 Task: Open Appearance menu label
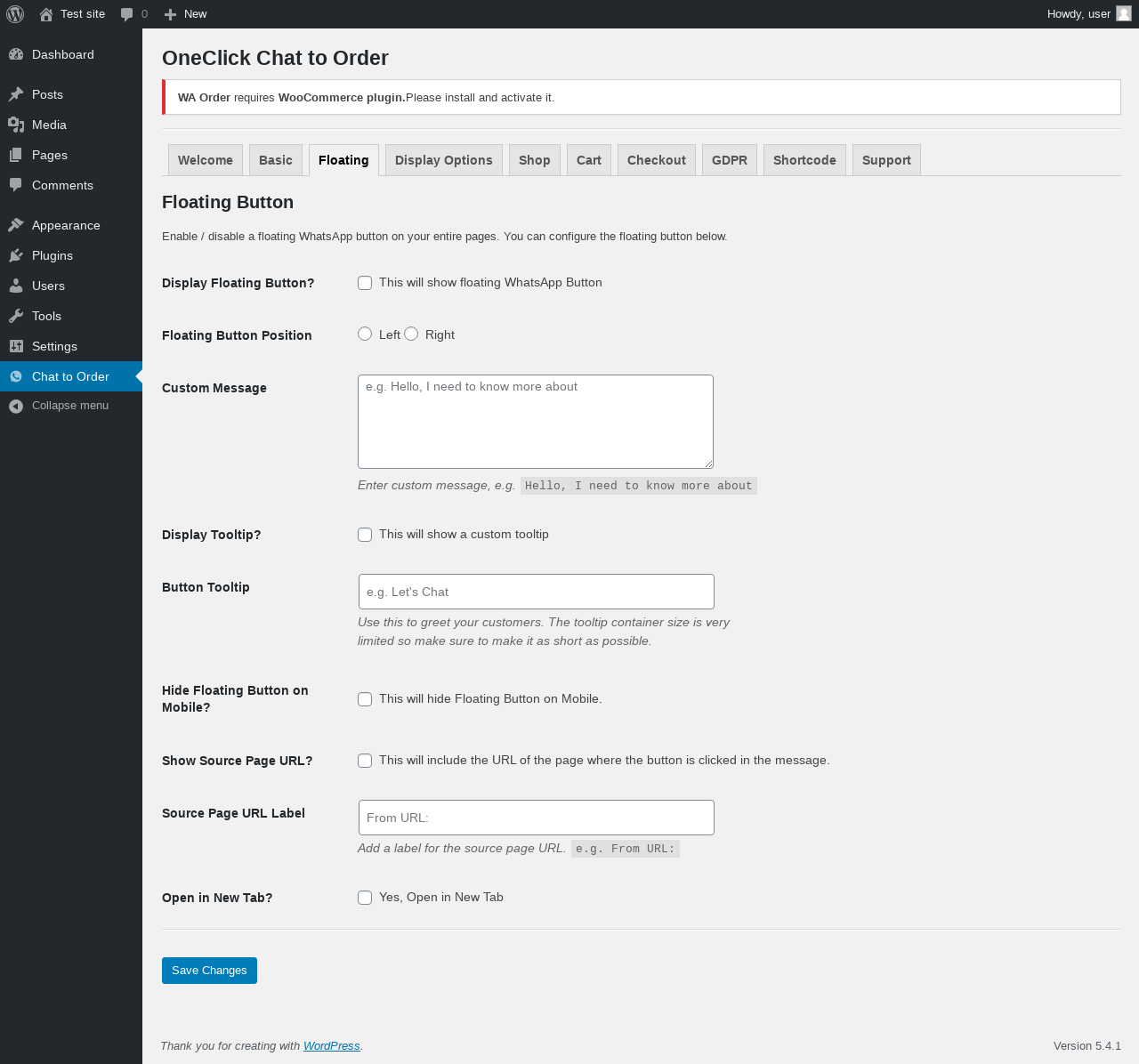point(66,225)
